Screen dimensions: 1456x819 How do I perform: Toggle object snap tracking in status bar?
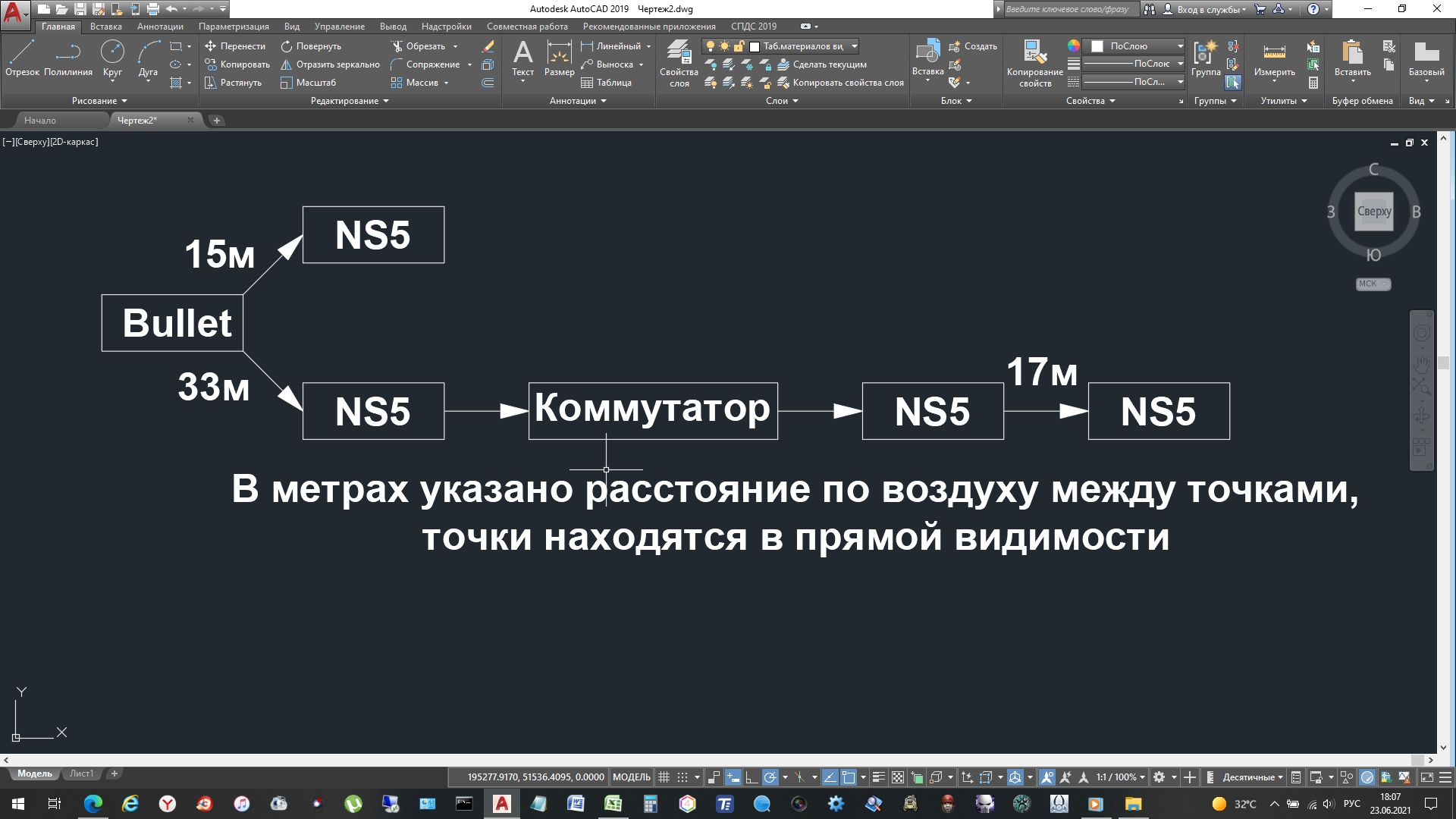coord(830,777)
